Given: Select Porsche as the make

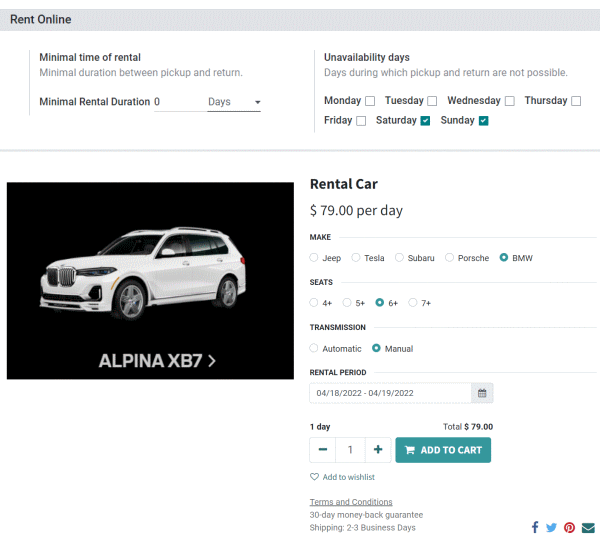Looking at the screenshot, I should [449, 257].
